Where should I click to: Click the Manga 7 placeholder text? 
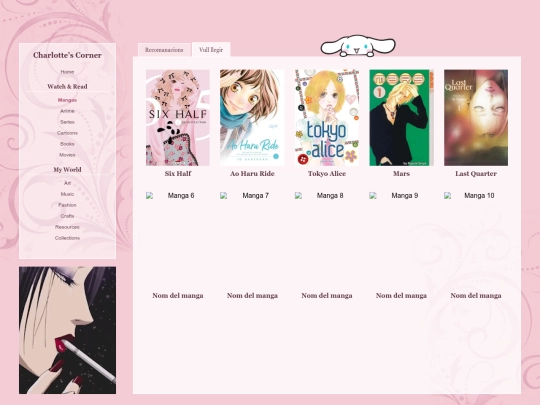(256, 196)
